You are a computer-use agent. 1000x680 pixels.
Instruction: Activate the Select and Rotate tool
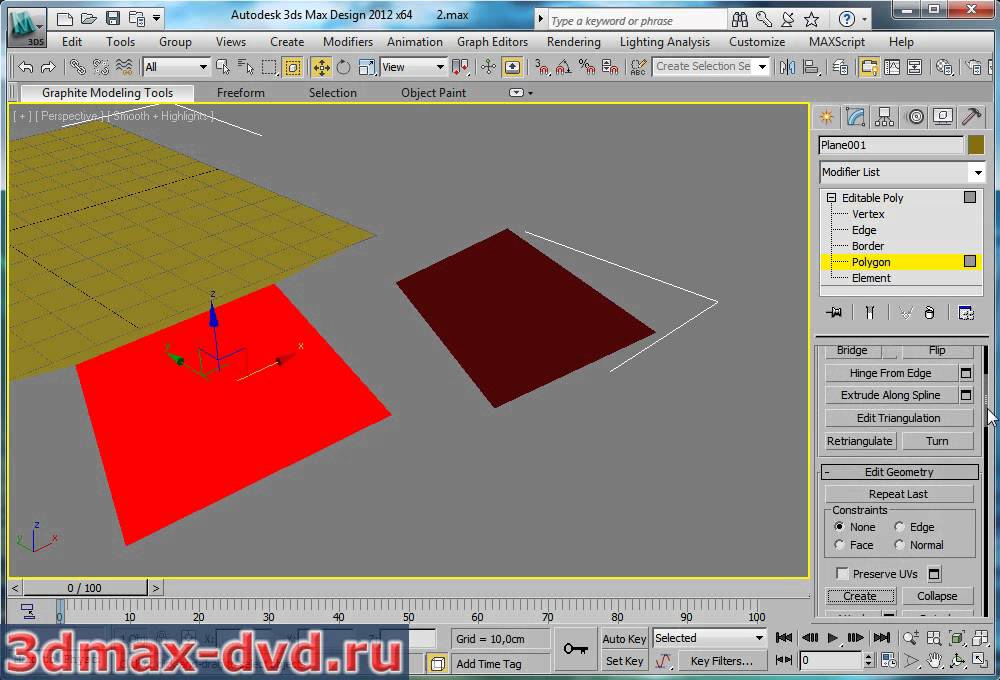click(x=344, y=66)
